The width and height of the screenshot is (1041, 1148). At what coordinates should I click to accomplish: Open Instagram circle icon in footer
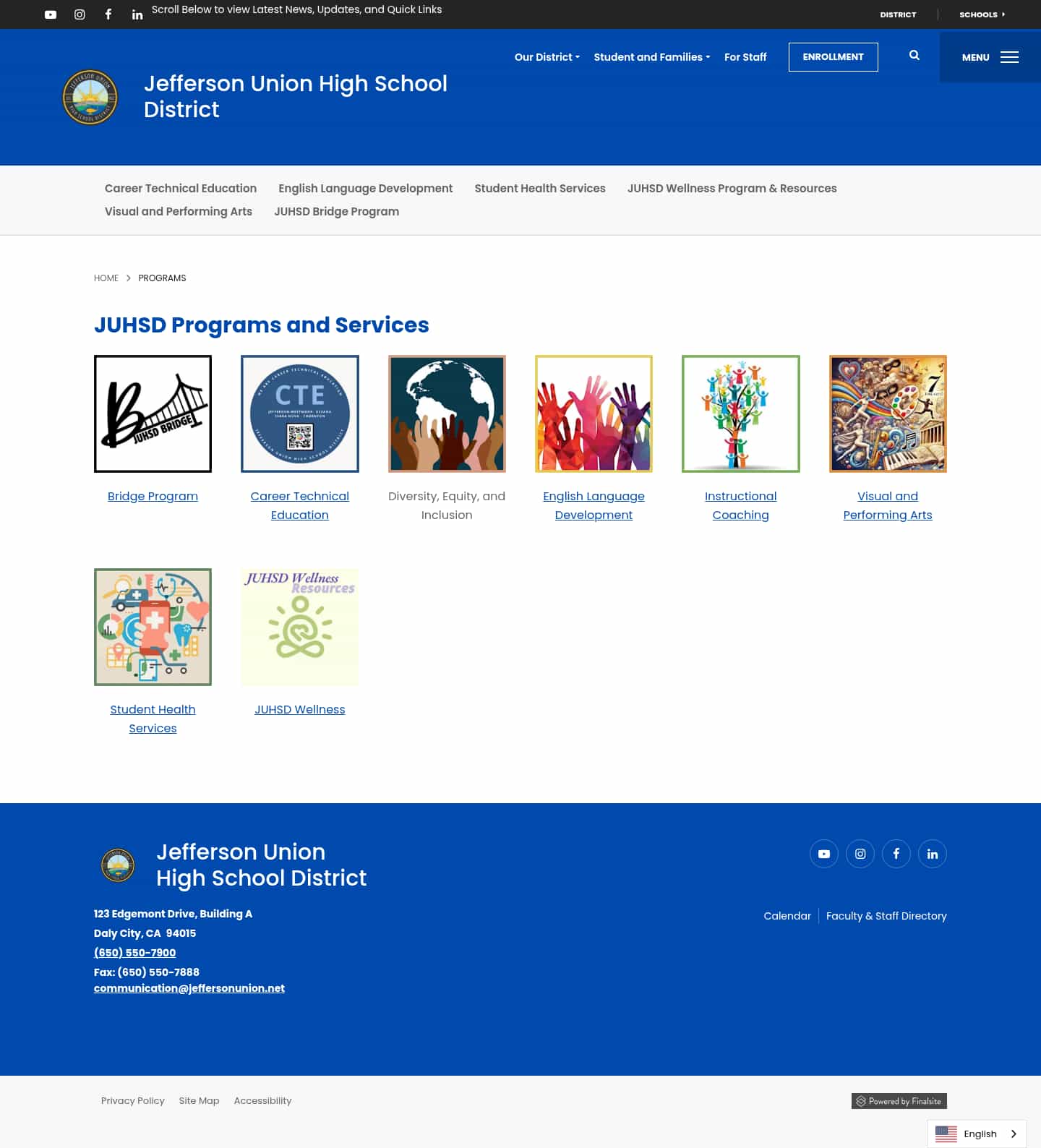(x=860, y=854)
